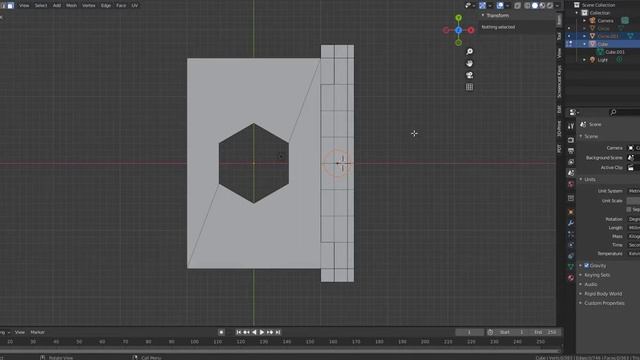Screen dimensions: 640x360
Task: Toggle Separate Units checkbox under Unit Scale
Action: 629,209
